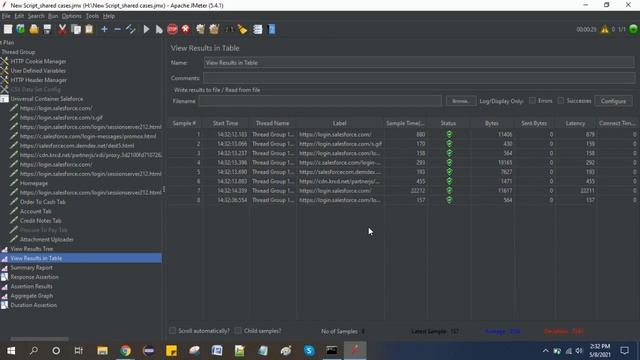Open the Help menu
640x360 pixels.
coord(109,16)
